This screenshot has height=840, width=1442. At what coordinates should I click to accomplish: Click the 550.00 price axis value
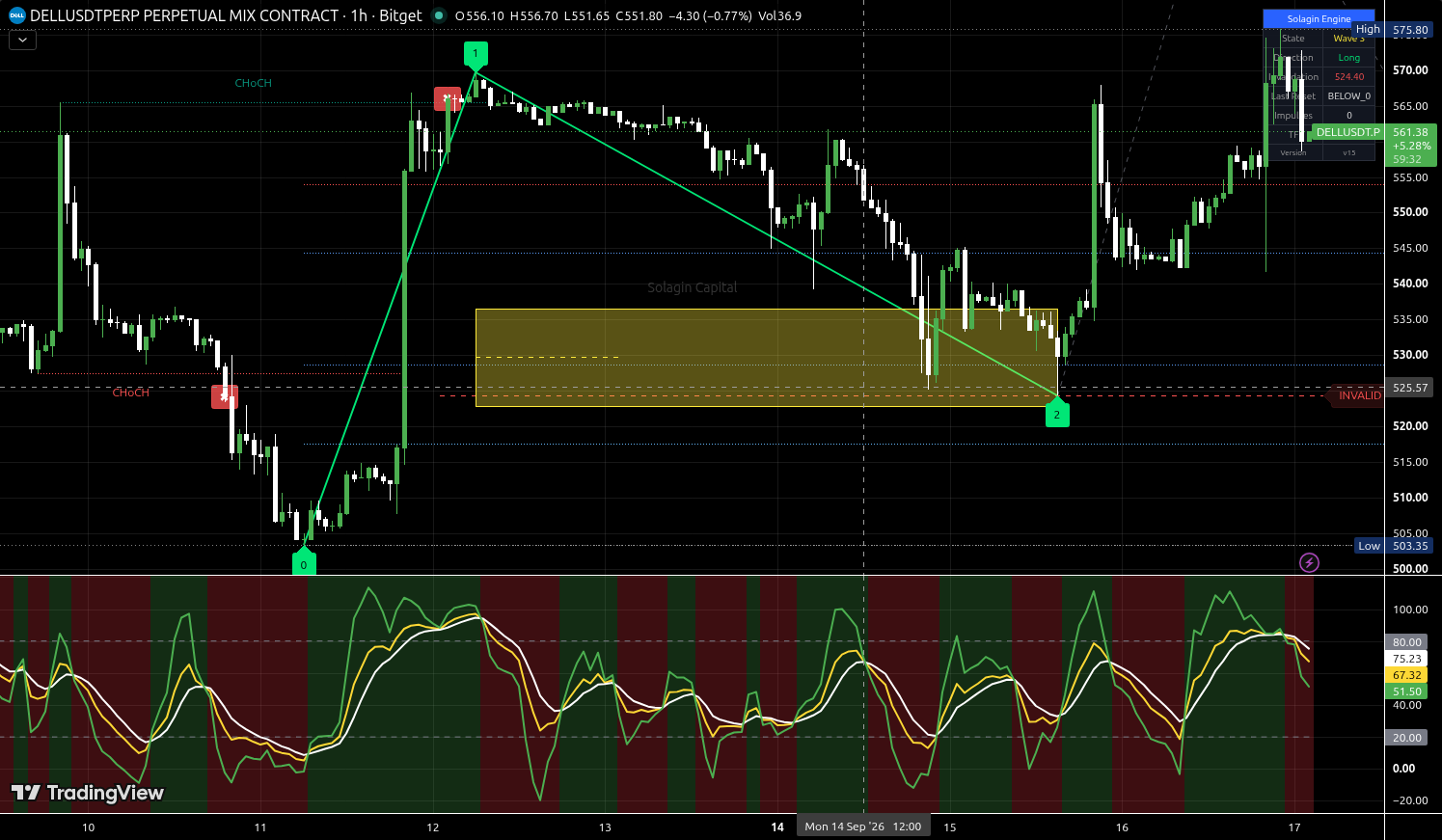pos(1410,212)
